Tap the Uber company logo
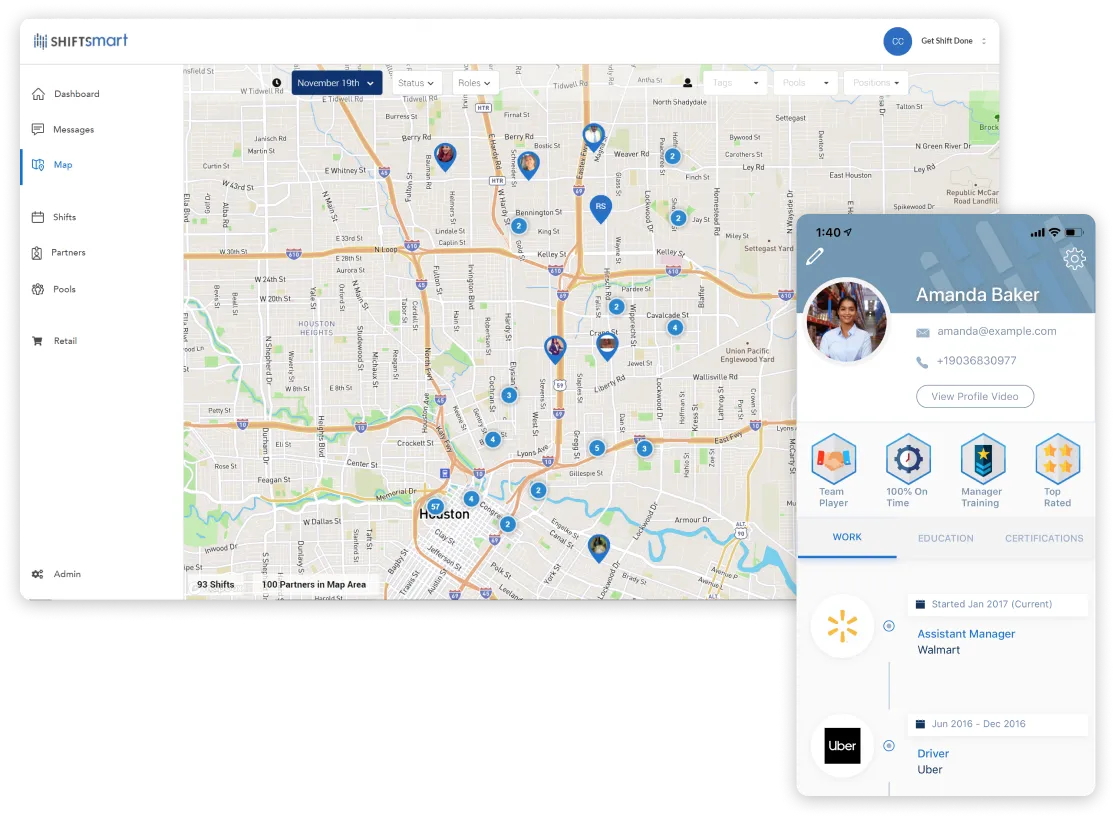Viewport: 1115px width, 818px height. [842, 745]
